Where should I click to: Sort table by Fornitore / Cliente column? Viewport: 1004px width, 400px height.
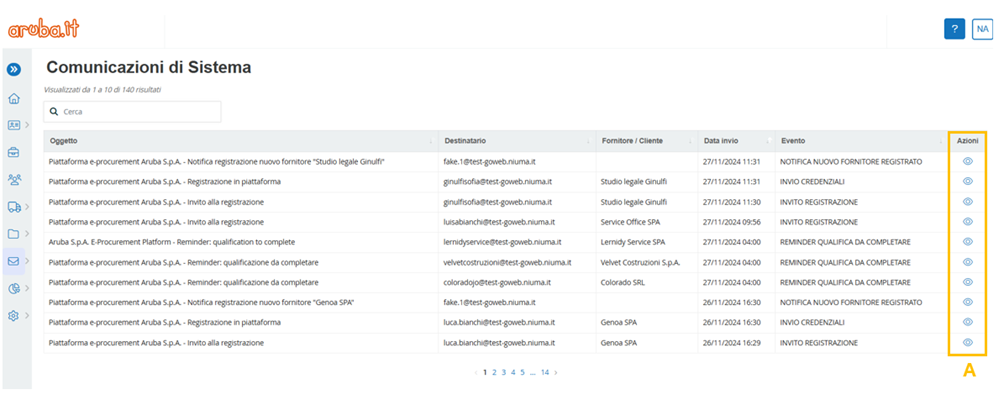pyautogui.click(x=647, y=141)
